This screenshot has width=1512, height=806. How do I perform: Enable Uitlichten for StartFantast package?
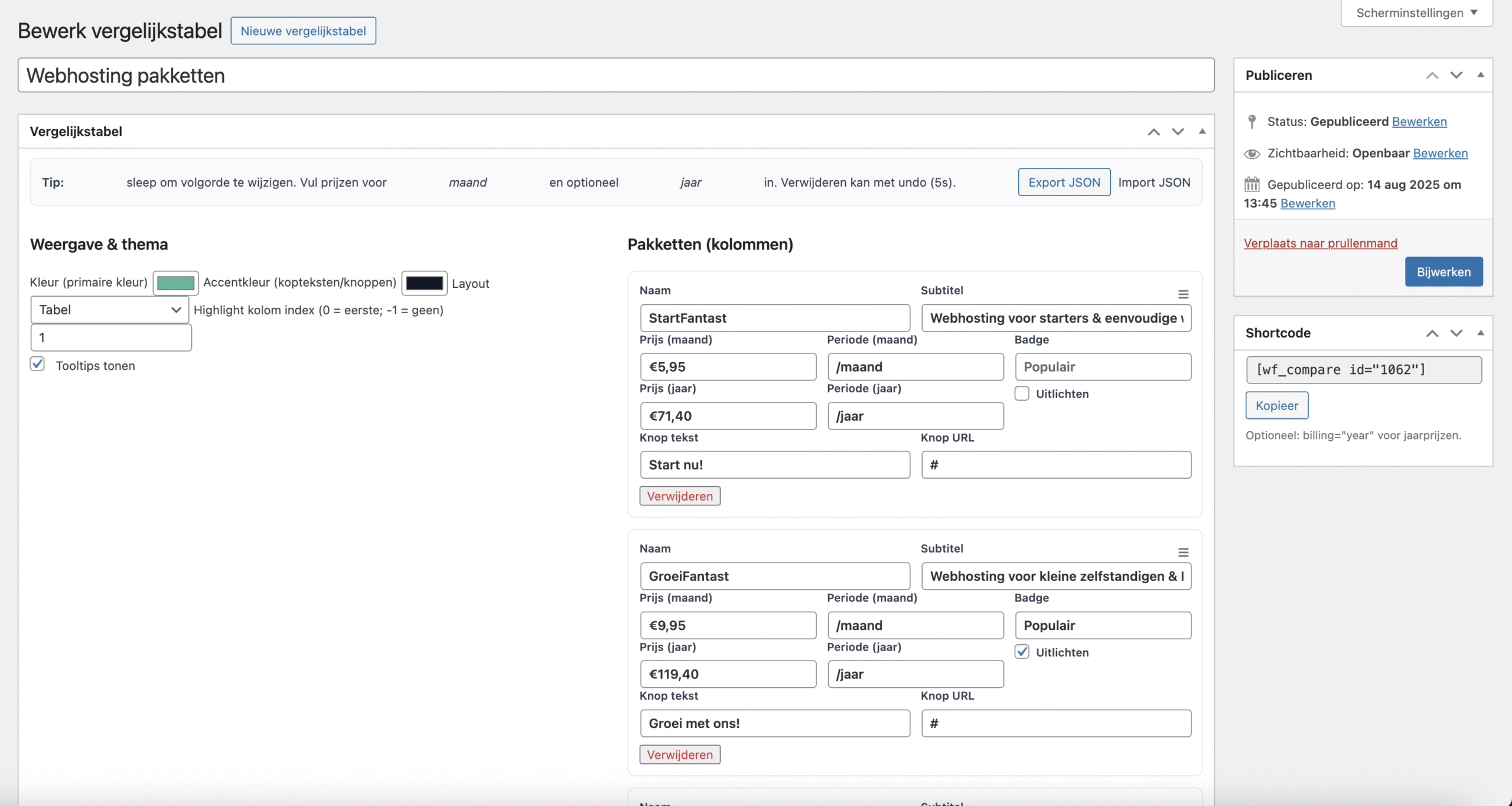tap(1022, 394)
